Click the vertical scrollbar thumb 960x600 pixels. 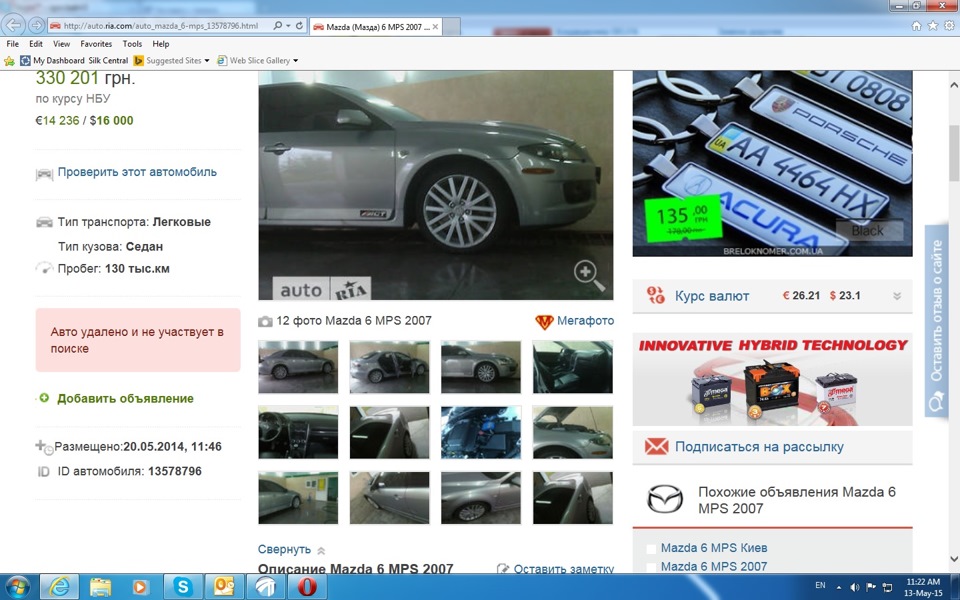[x=954, y=153]
